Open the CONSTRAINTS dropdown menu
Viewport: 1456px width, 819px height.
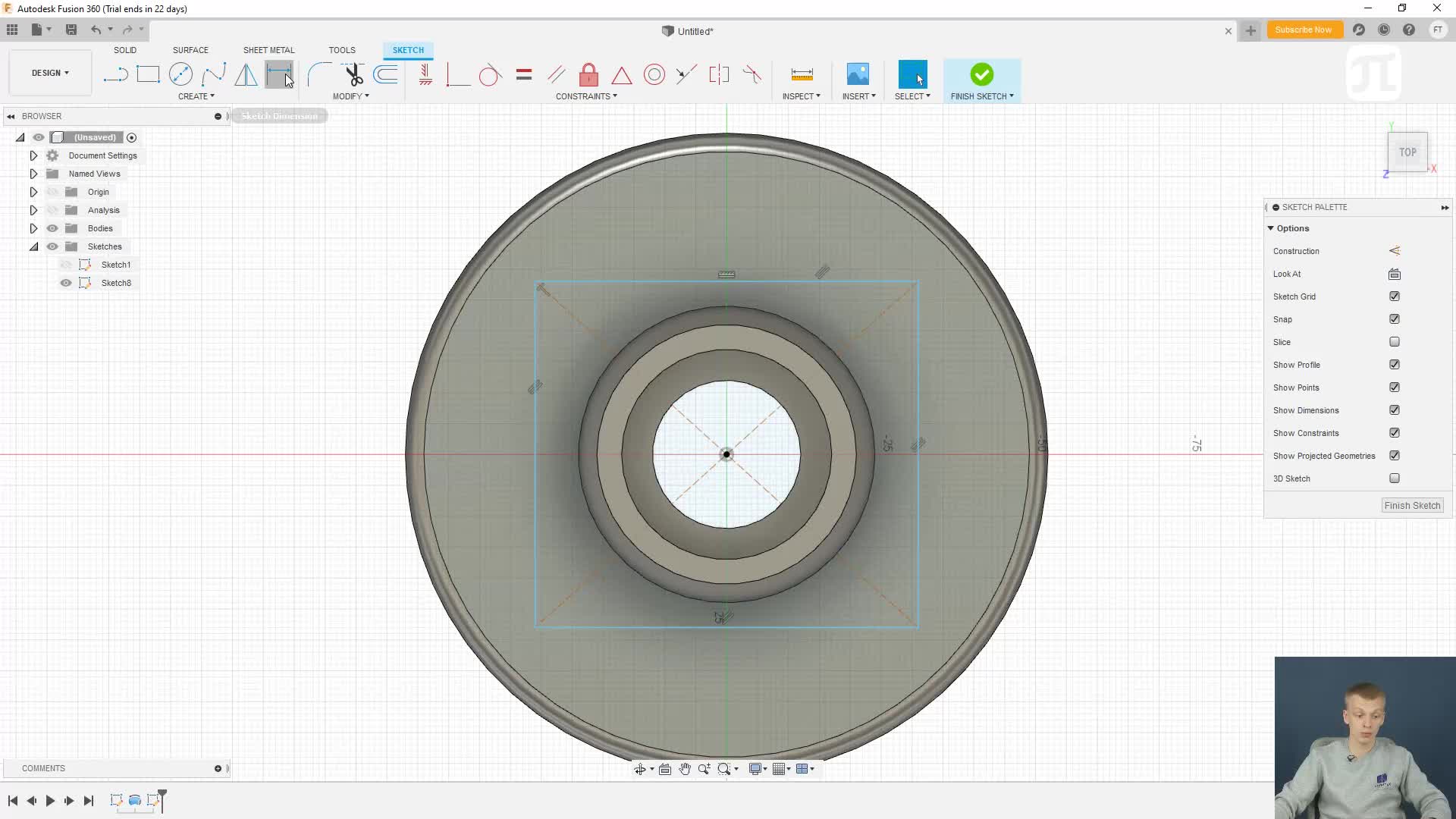586,96
